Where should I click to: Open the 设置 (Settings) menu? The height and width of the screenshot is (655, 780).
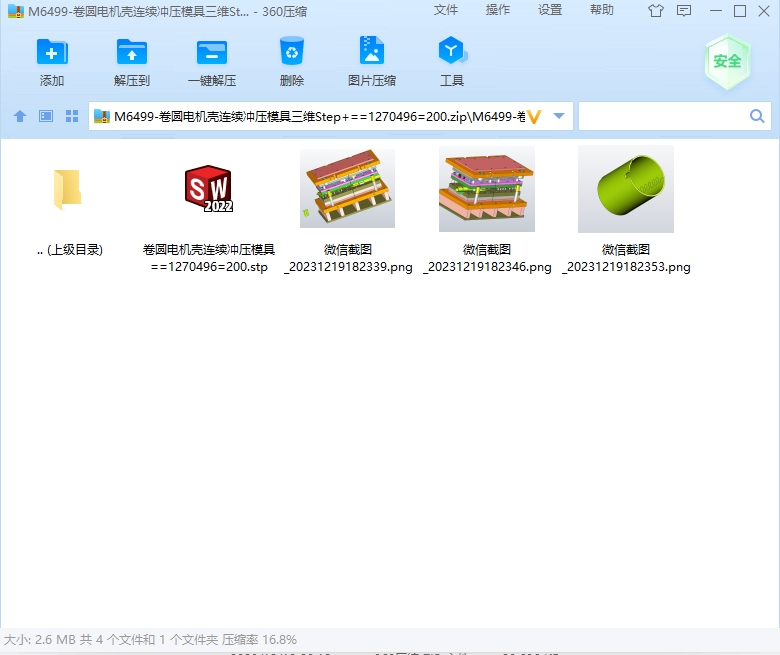pos(550,10)
